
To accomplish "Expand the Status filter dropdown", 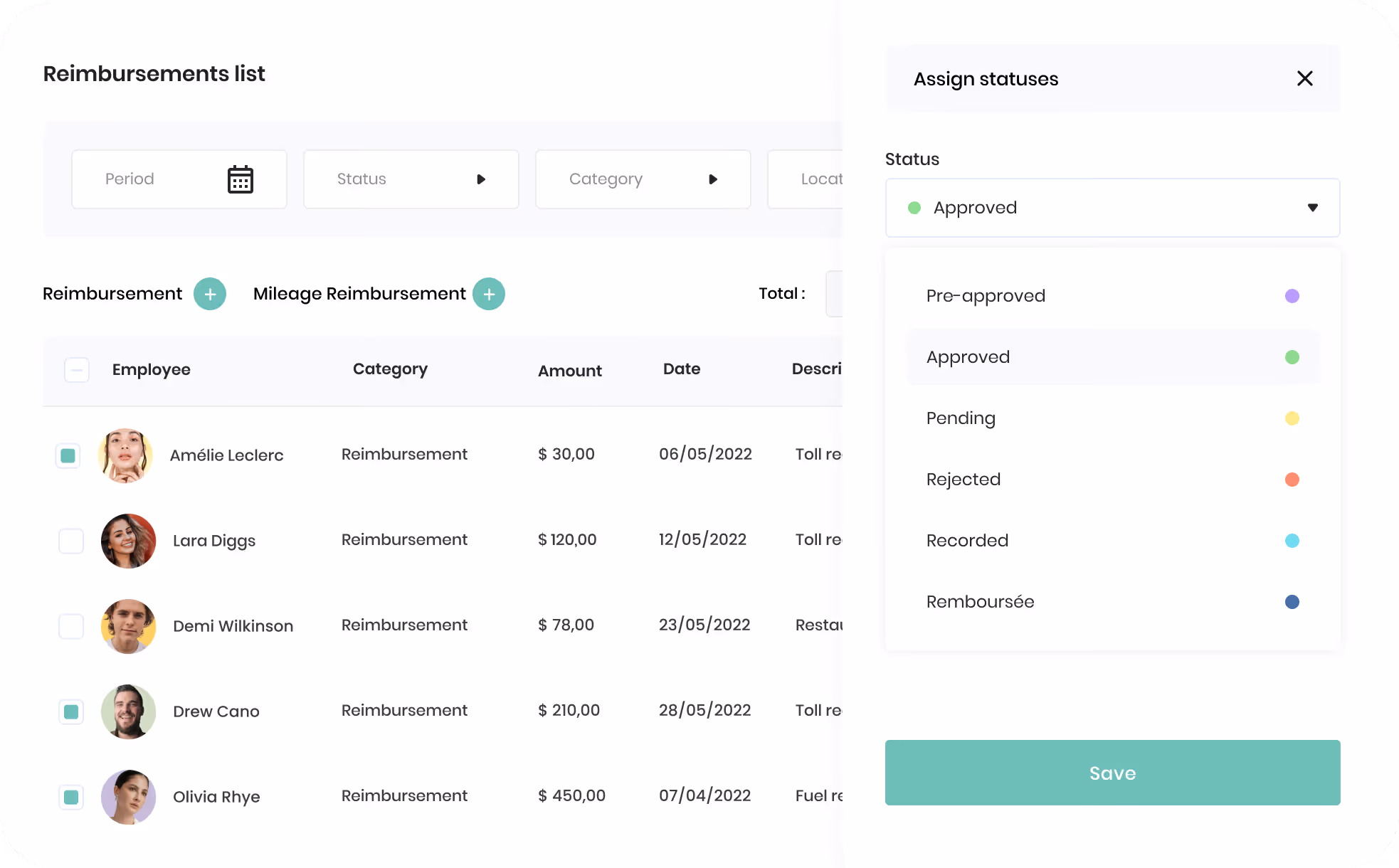I will tap(411, 179).
